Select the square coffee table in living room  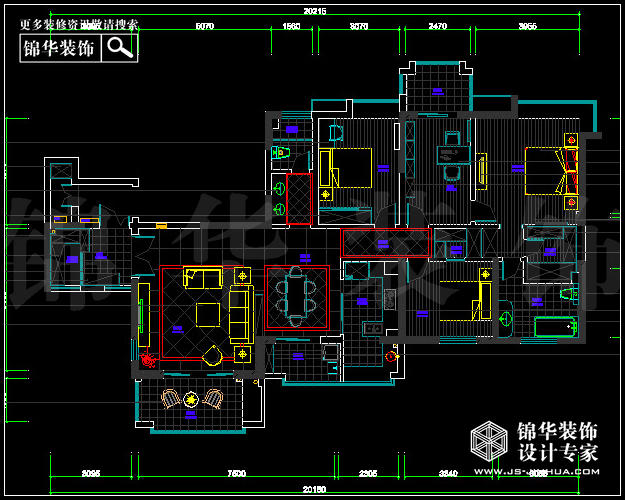coord(209,314)
